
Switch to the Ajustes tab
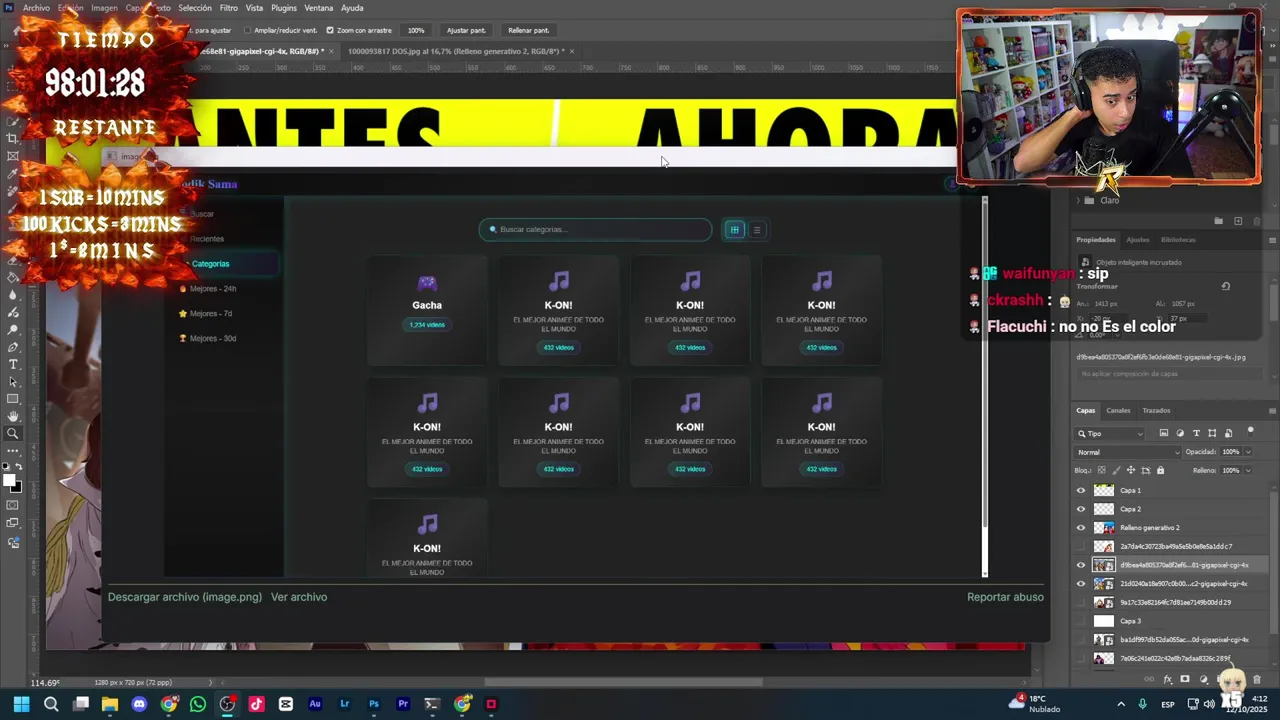tap(1138, 240)
